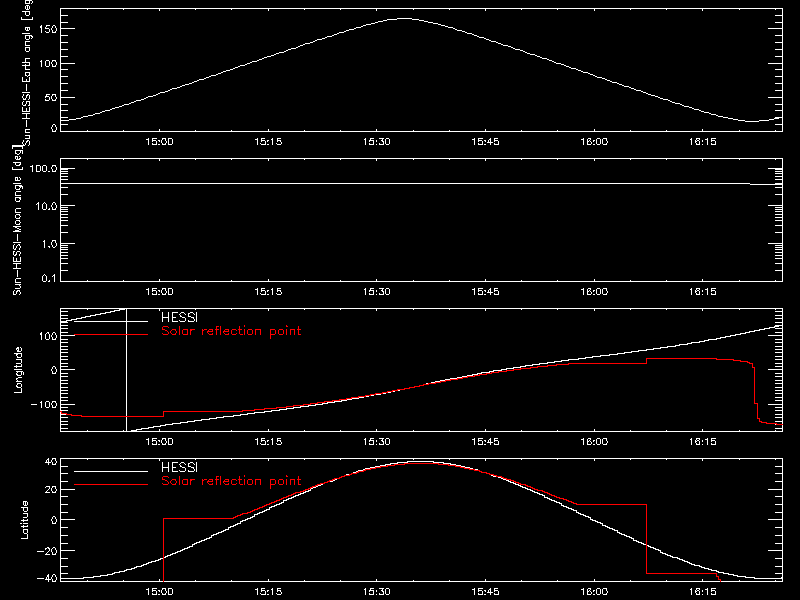Click the 150 tick label on Earth angle plot
The width and height of the screenshot is (800, 600).
point(48,29)
